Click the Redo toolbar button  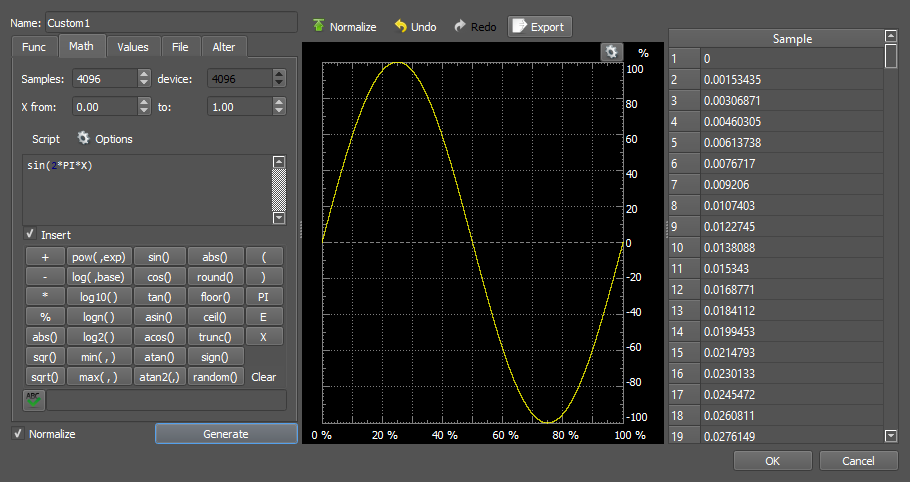coord(475,27)
